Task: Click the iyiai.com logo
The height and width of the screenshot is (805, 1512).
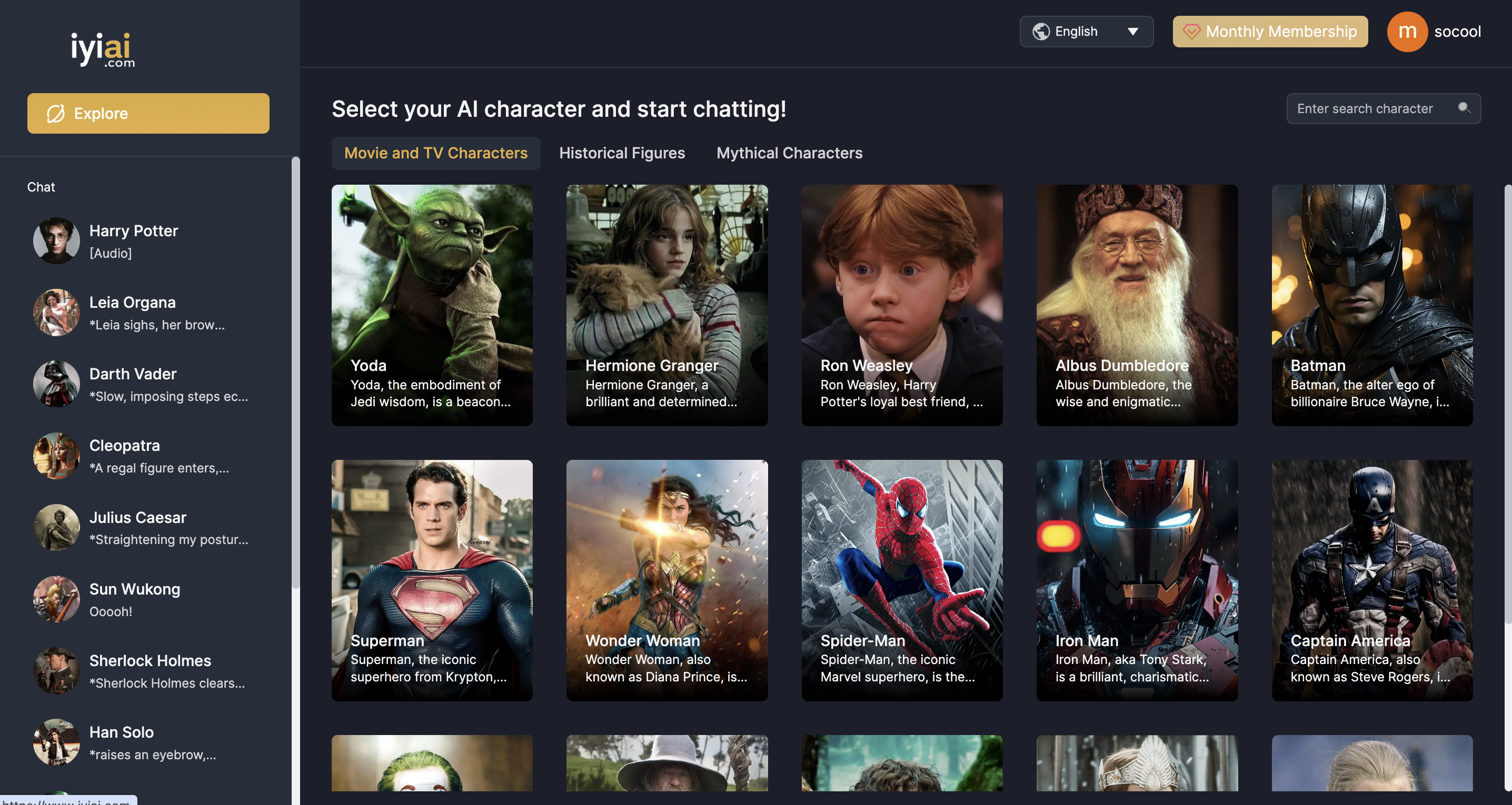Action: (103, 49)
